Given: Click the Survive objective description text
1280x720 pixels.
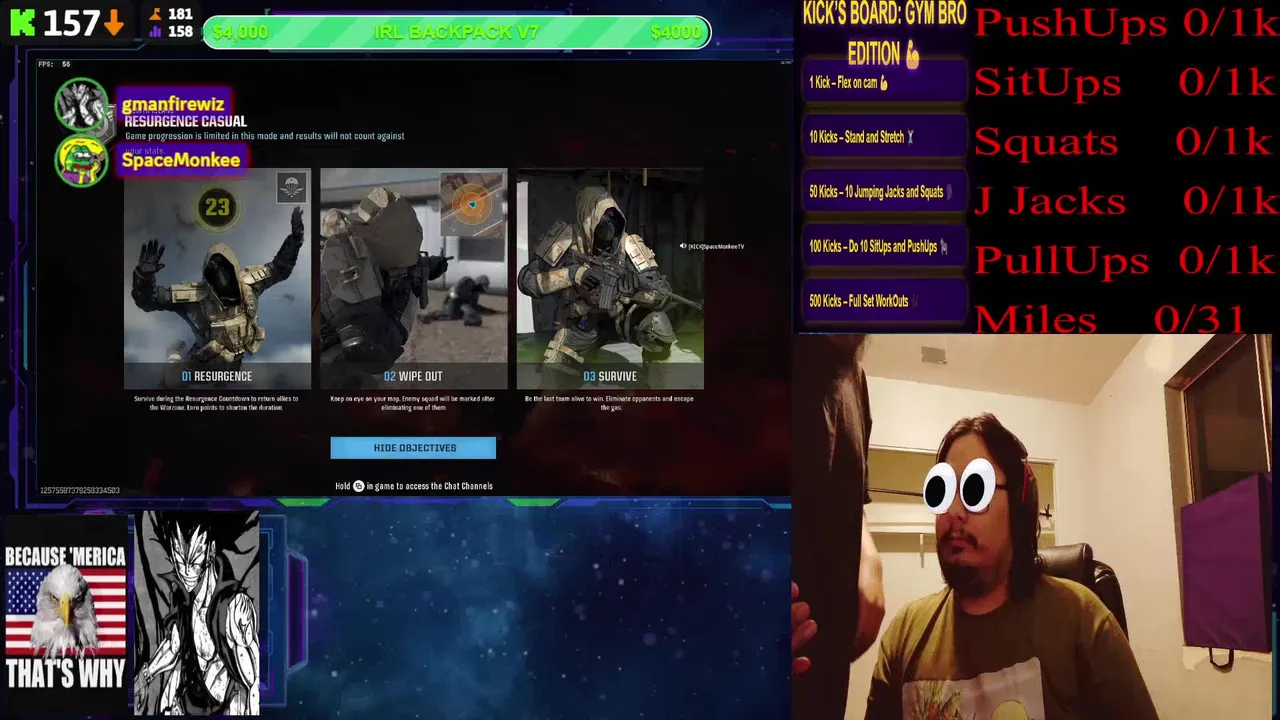Looking at the screenshot, I should coord(609,403).
